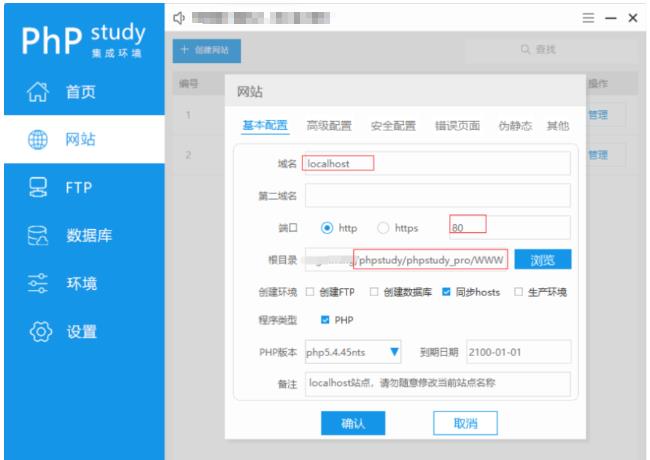The width and height of the screenshot is (650, 460).
Task: Click the 浏览 browse button
Action: [x=543, y=260]
